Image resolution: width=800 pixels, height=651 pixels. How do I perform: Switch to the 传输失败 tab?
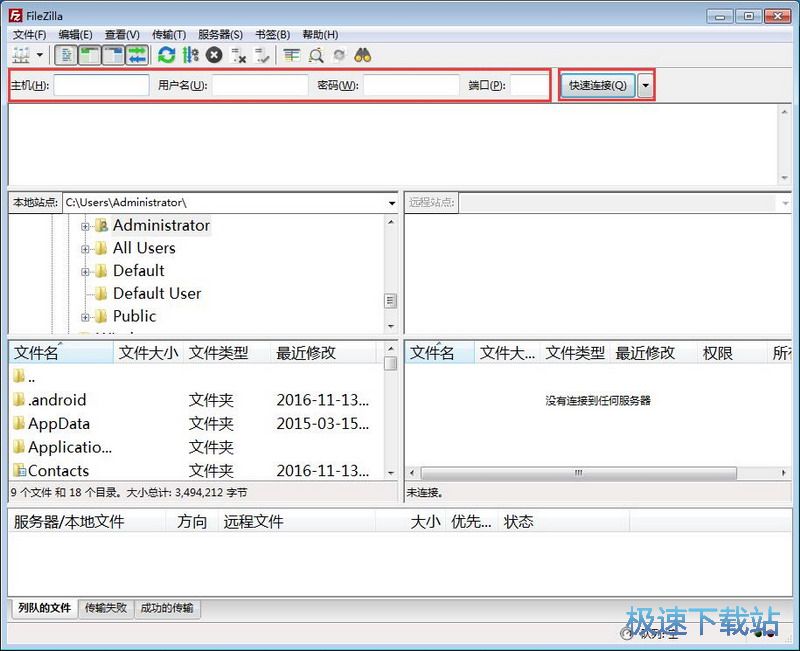105,608
